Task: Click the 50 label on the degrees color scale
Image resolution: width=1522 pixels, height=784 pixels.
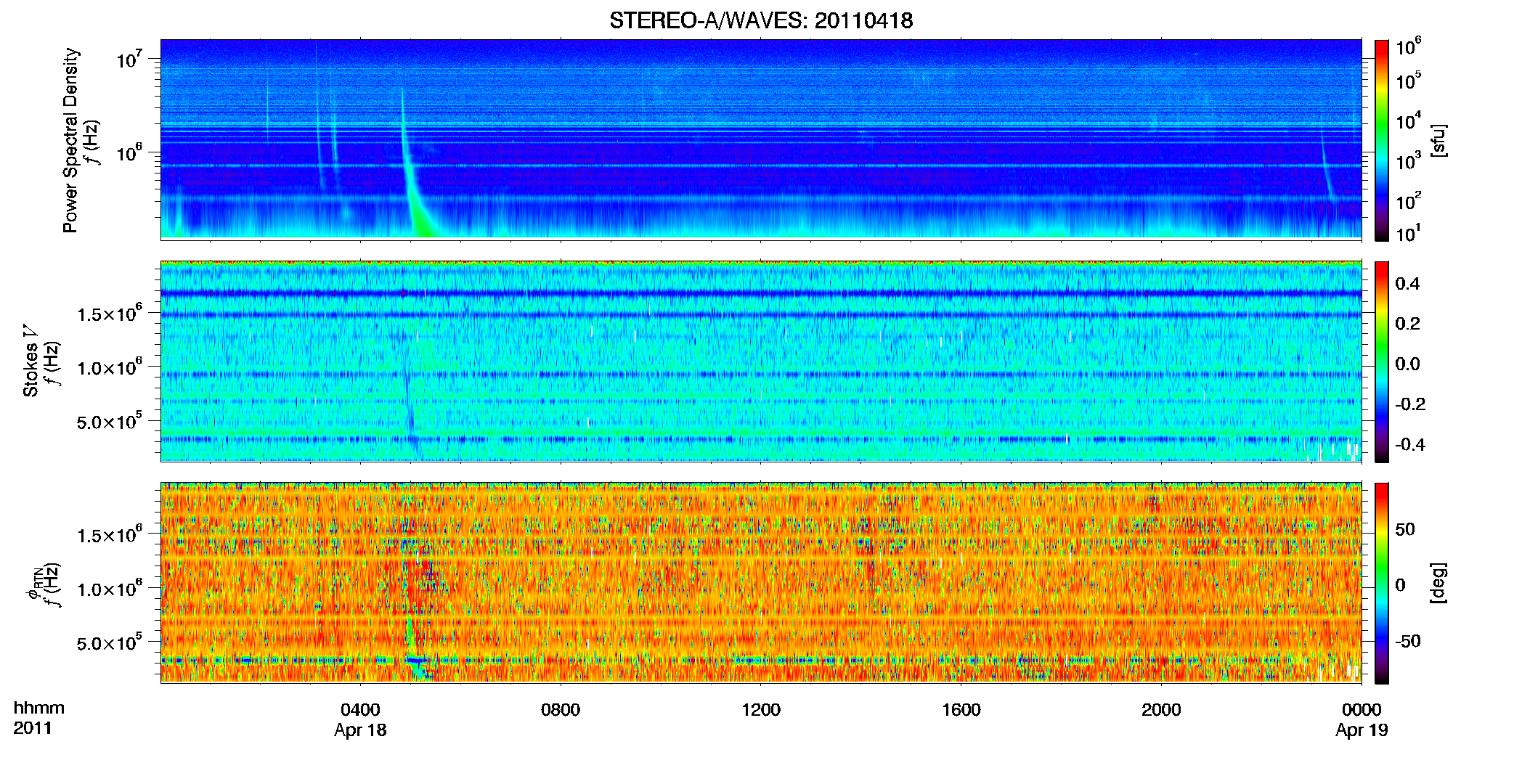Action: 1405,529
